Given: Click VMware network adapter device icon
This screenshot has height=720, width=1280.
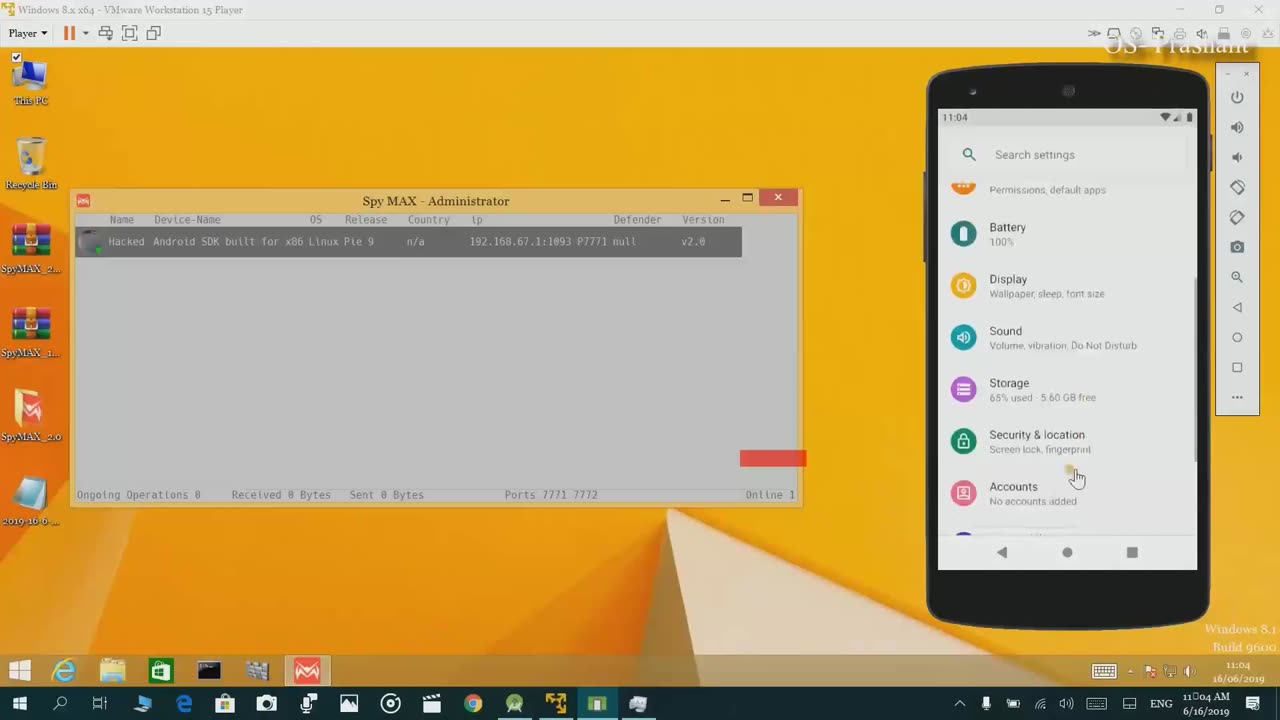Looking at the screenshot, I should tap(1158, 33).
